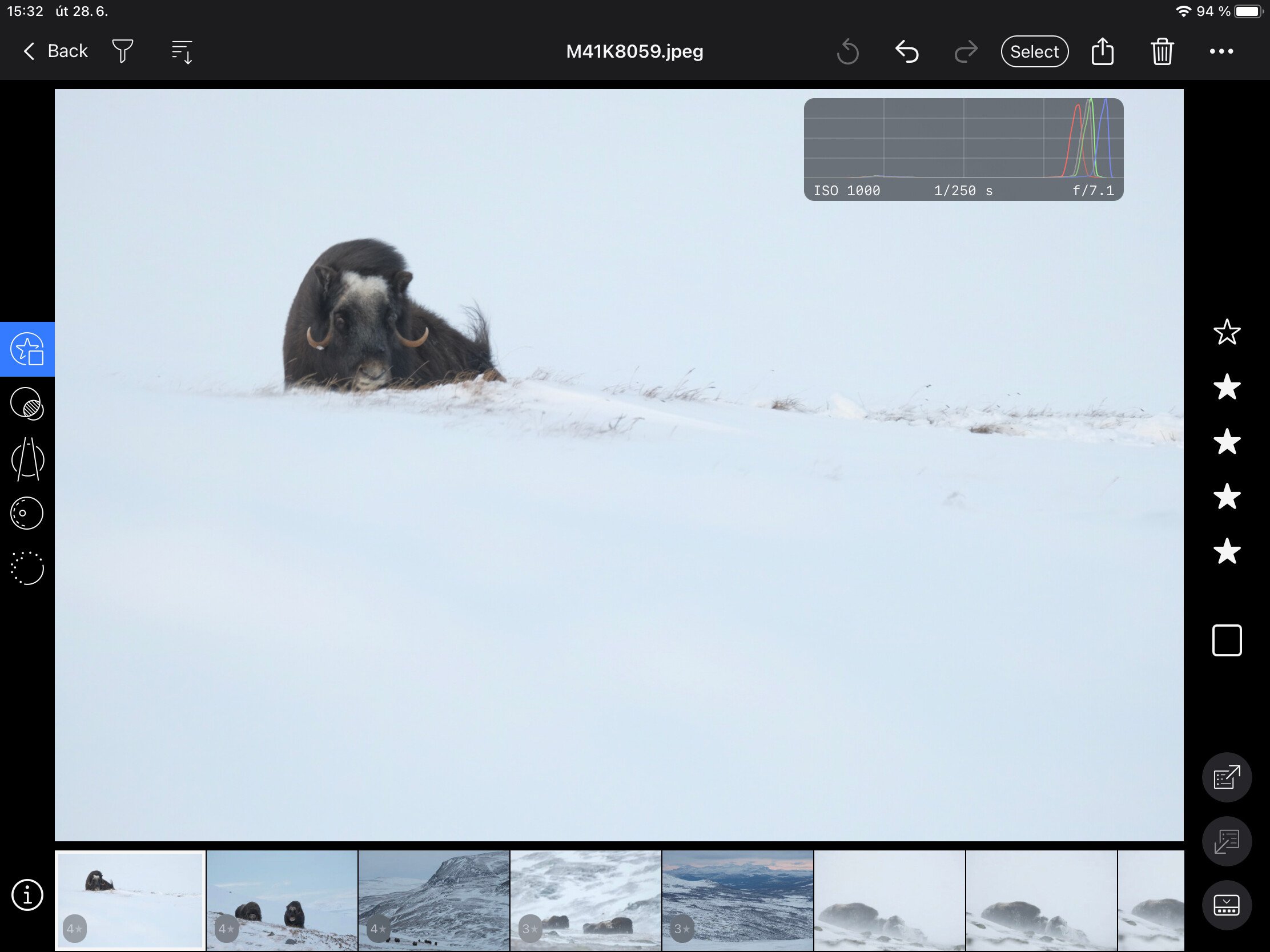
Task: Click the revert to original icon
Action: (847, 51)
